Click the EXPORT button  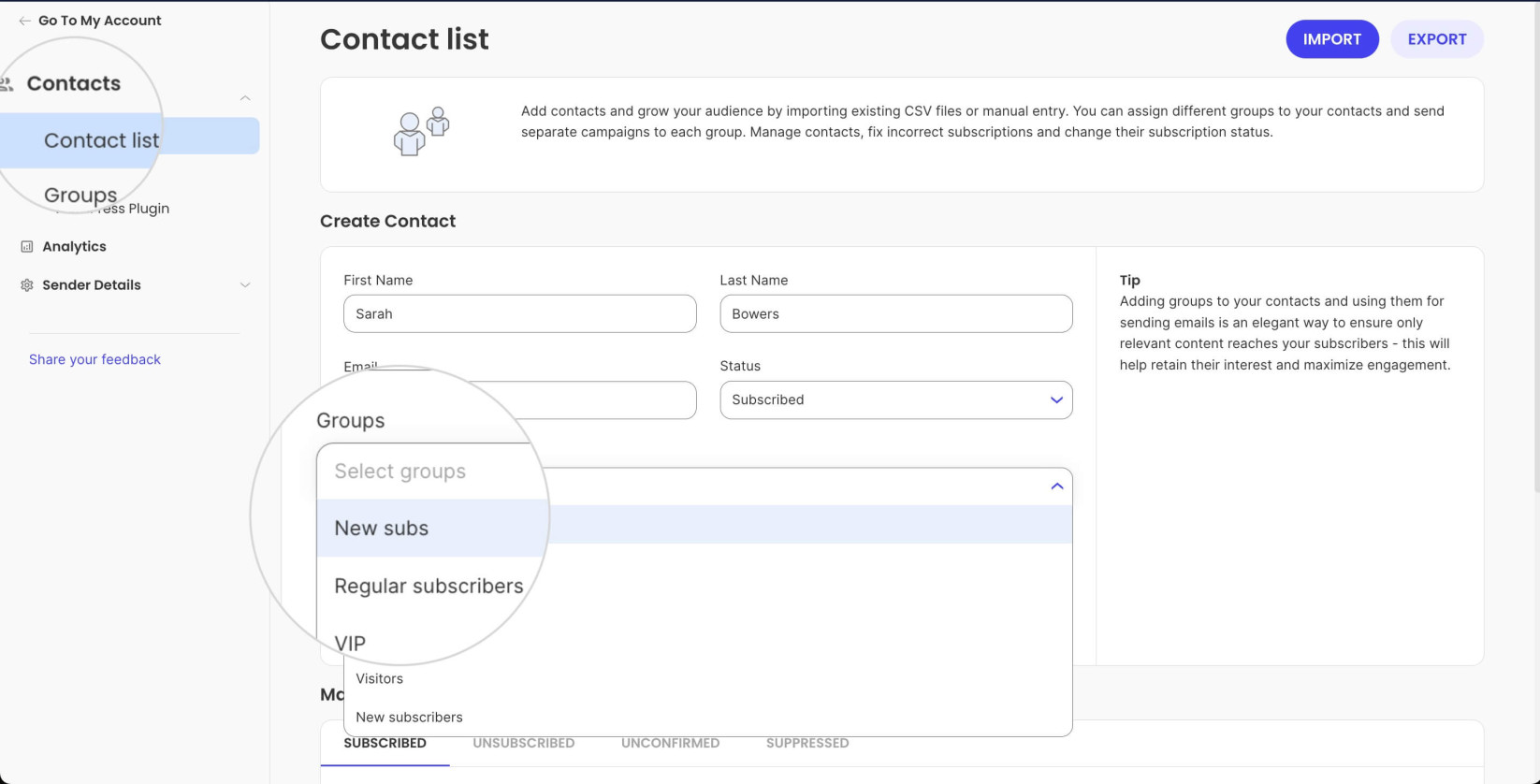pyautogui.click(x=1437, y=39)
